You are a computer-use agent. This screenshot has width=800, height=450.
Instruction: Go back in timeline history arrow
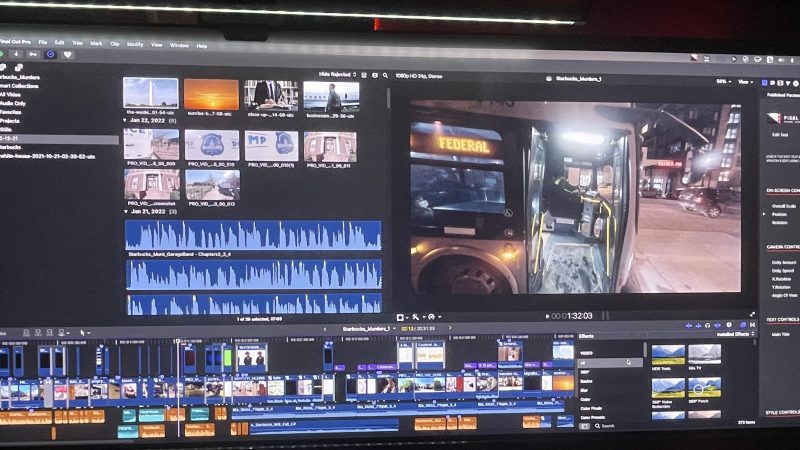tap(325, 329)
